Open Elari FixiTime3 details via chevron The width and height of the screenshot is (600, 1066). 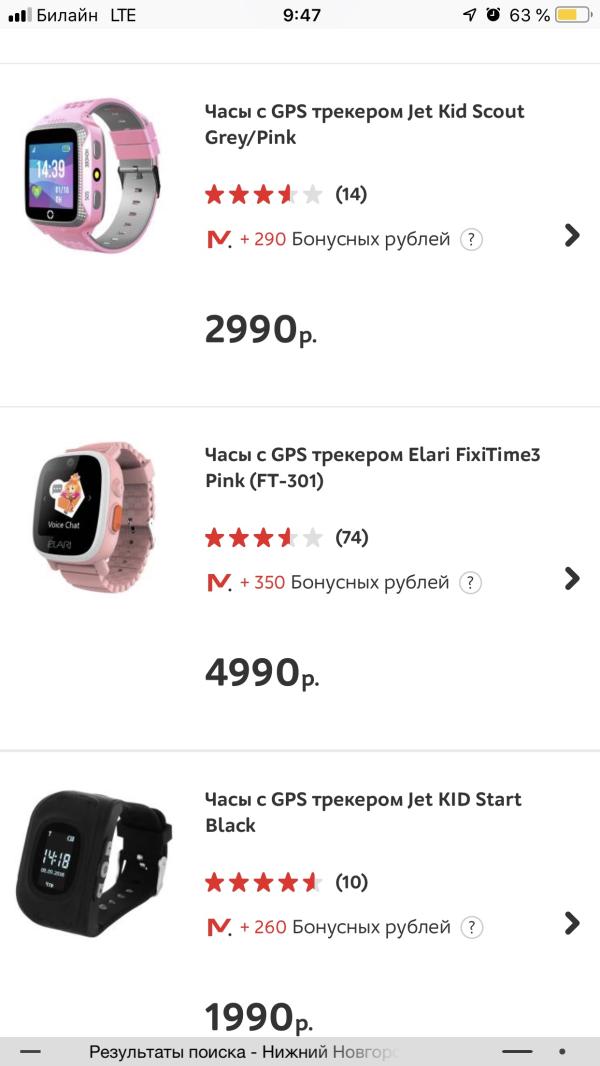tap(572, 578)
